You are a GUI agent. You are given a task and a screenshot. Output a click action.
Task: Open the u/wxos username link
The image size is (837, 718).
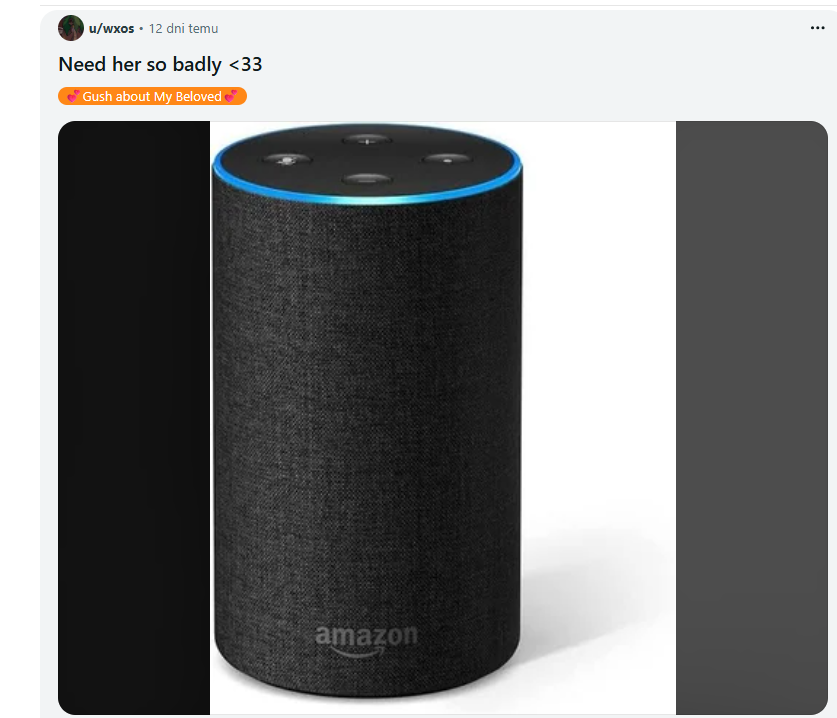tap(111, 29)
